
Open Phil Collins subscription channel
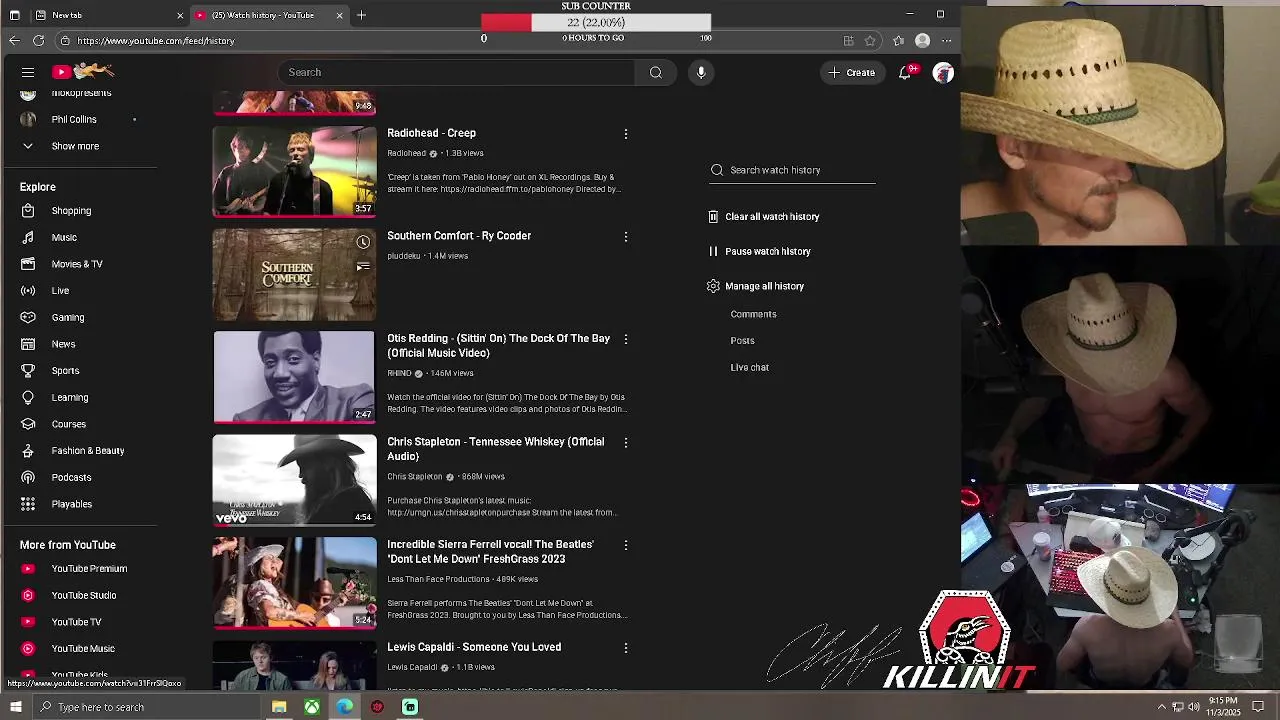tap(74, 119)
